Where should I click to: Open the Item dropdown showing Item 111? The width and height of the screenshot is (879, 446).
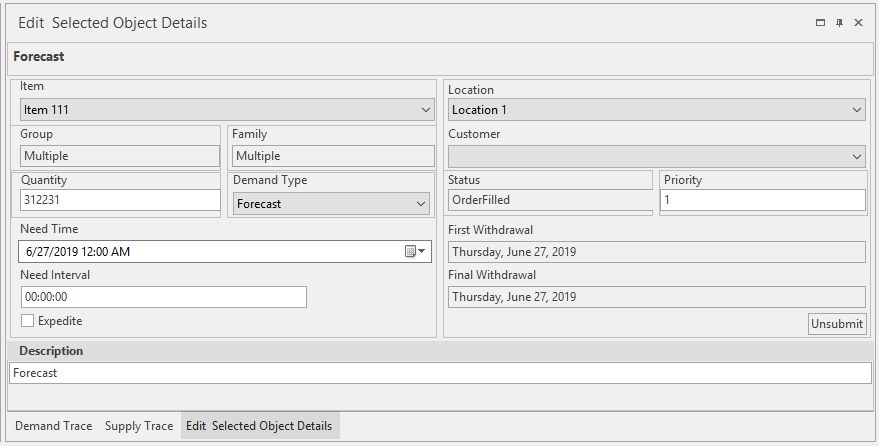227,110
